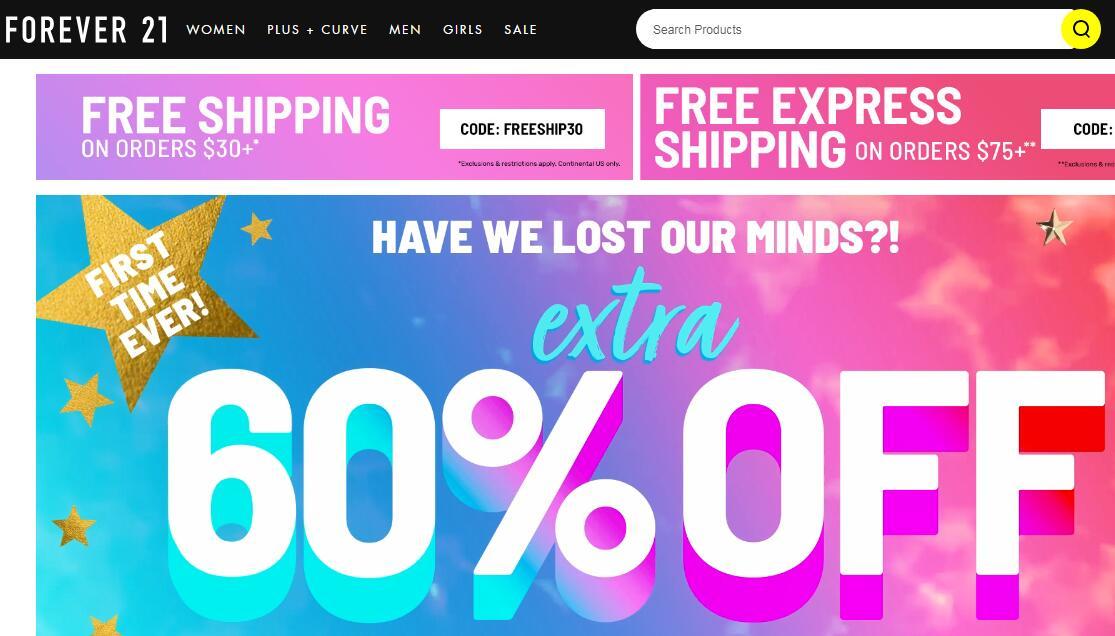Viewport: 1115px width, 636px height.
Task: Open the GIRLS section
Action: (462, 30)
